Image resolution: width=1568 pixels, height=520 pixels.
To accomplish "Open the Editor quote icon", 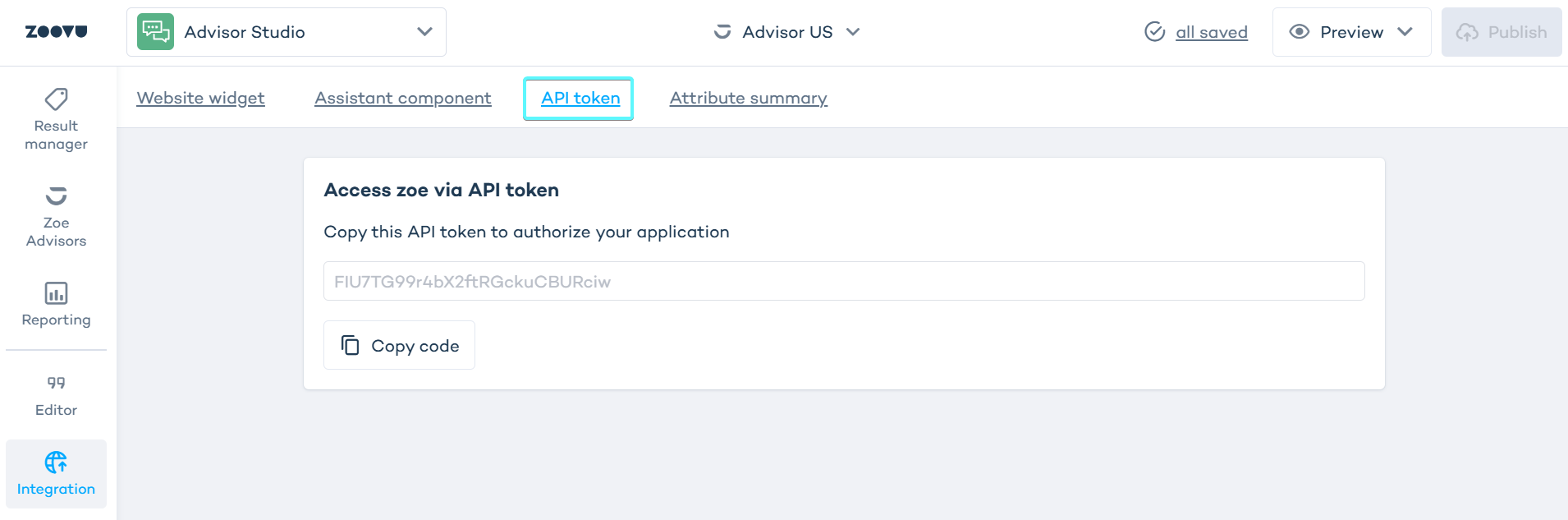I will (x=56, y=383).
